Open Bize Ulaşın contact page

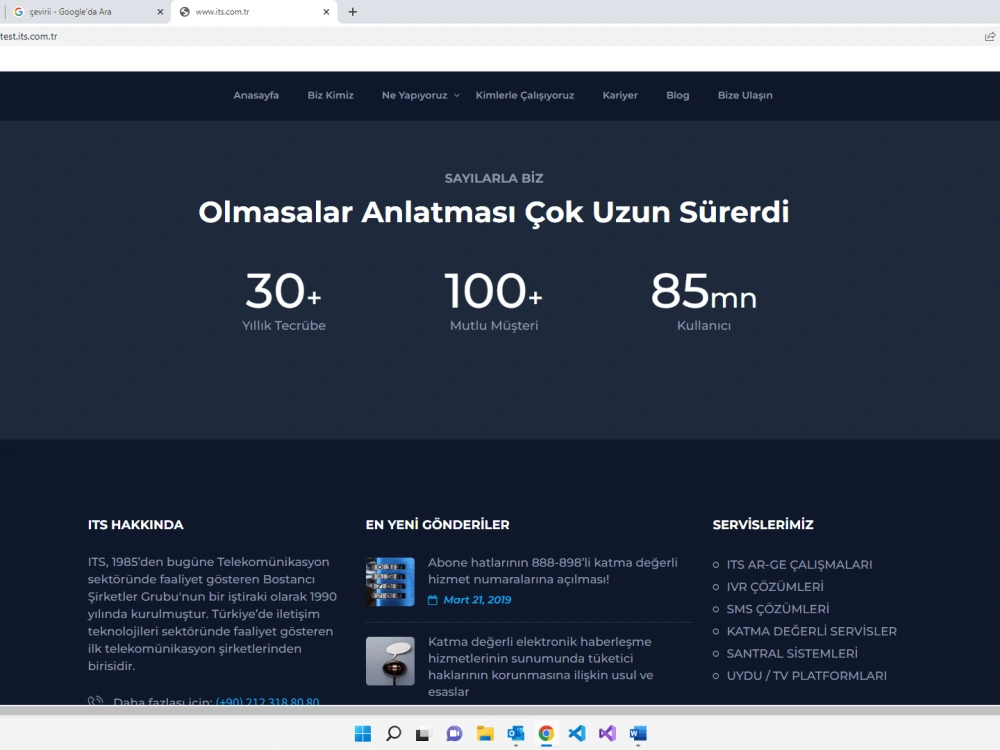745,95
